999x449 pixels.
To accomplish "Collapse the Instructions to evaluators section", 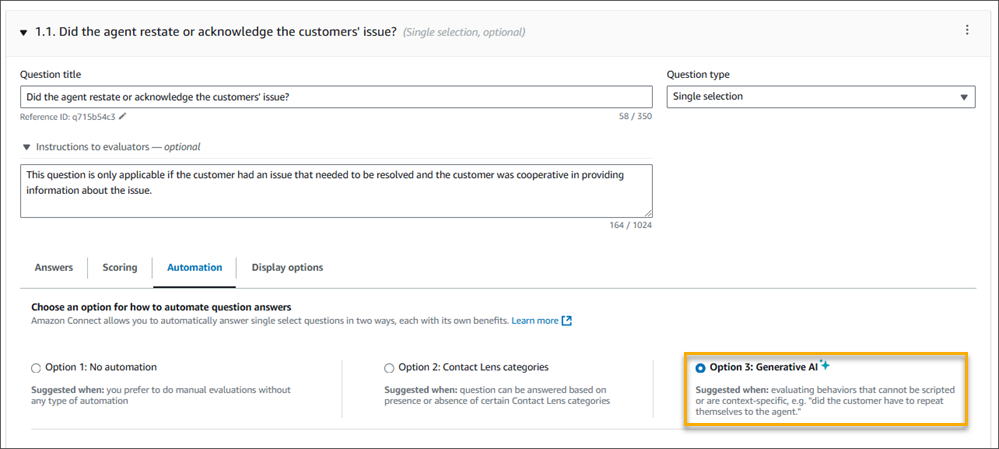I will point(25,147).
